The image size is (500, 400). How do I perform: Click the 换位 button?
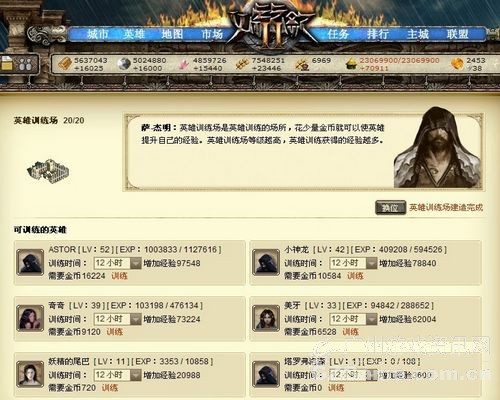(x=390, y=208)
